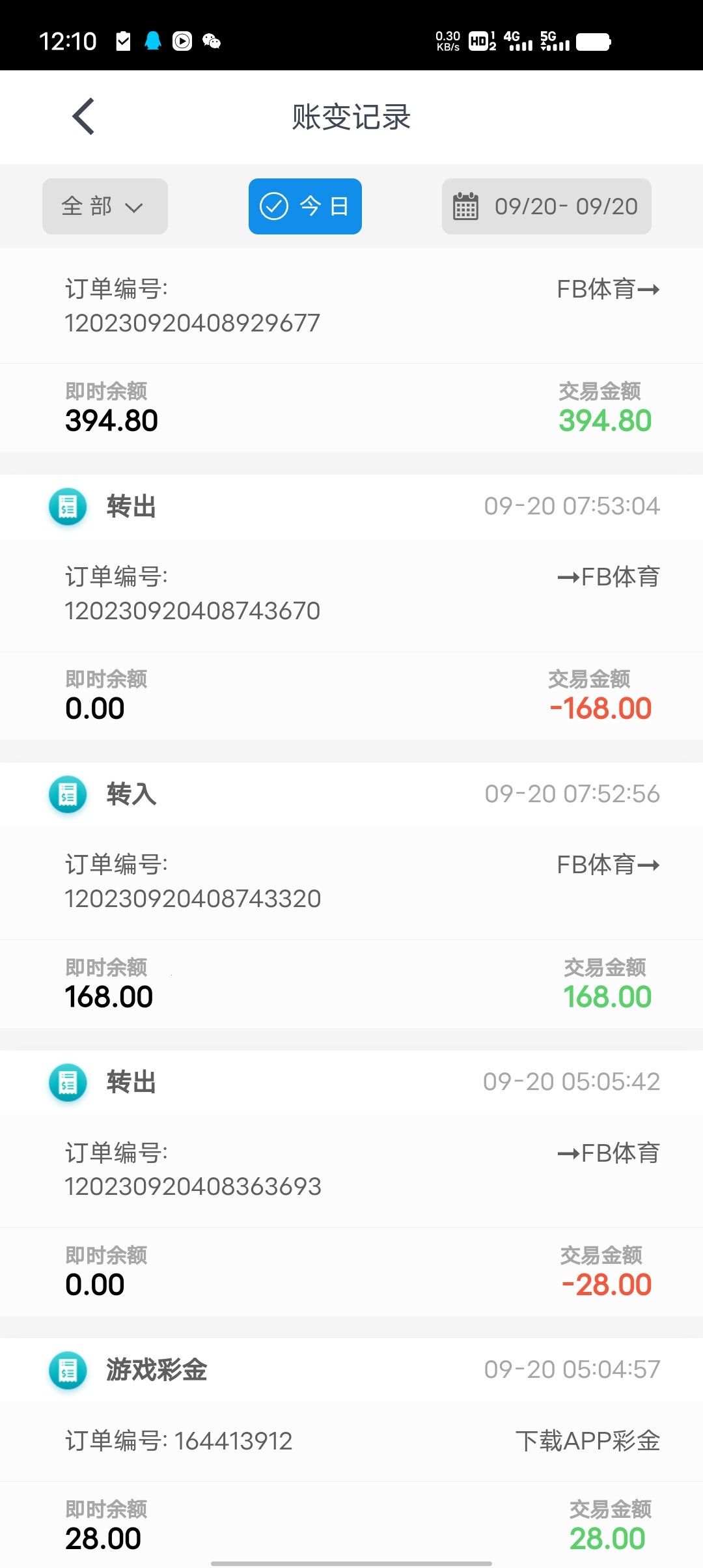The width and height of the screenshot is (703, 1568).
Task: Tap WeChat icon in status bar
Action: 212,42
